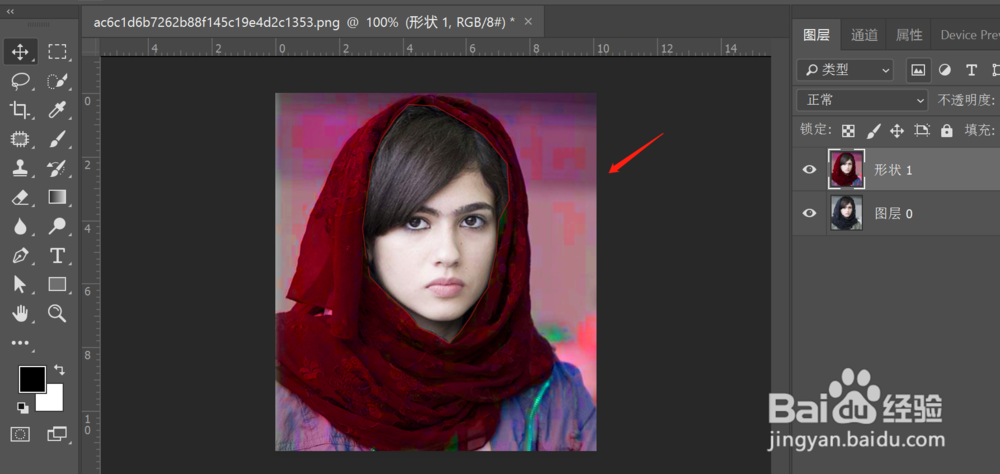Select the 形状 1 layer name
The height and width of the screenshot is (474, 1000).
pos(893,170)
